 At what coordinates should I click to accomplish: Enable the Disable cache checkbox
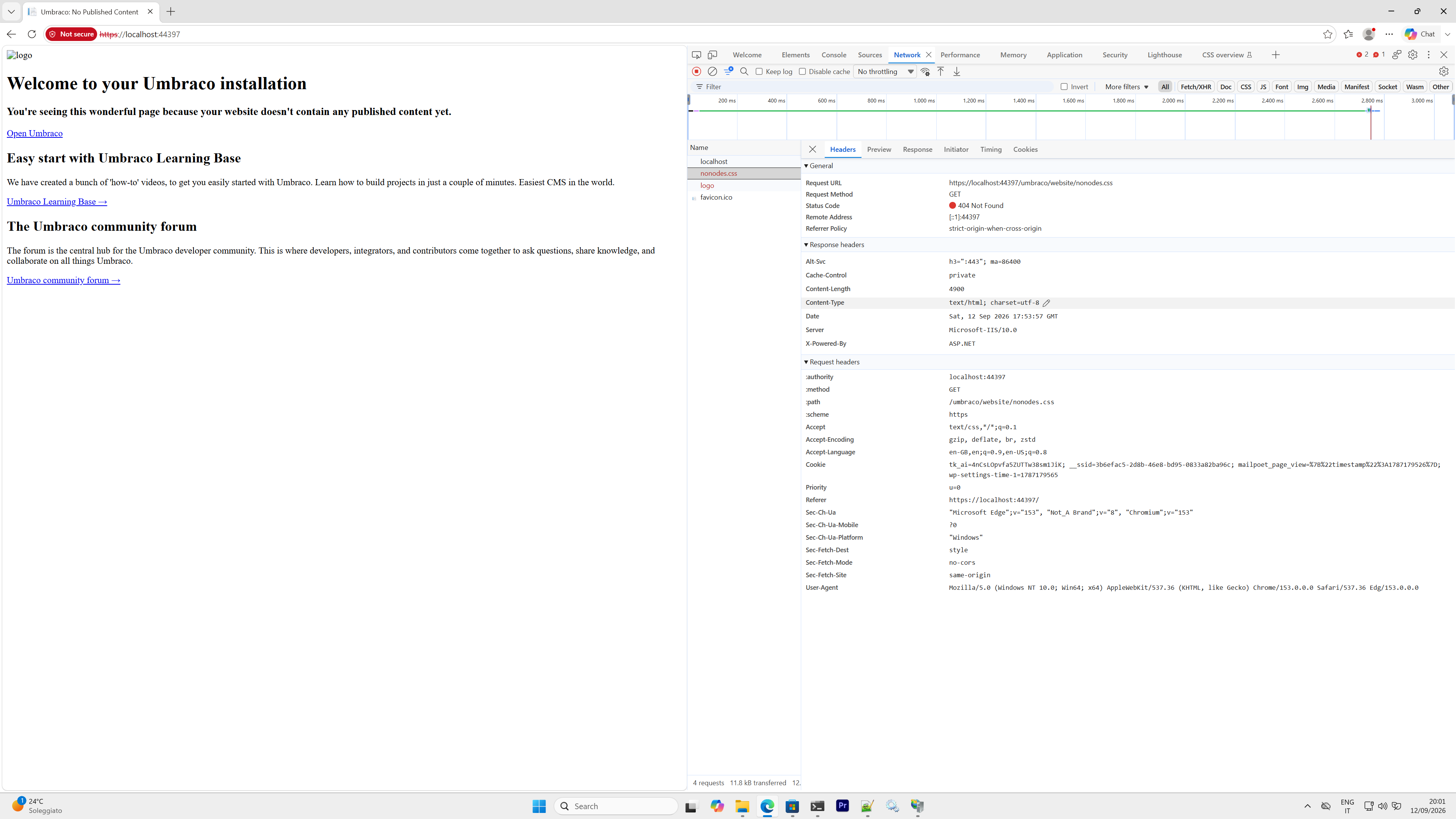coord(802,71)
